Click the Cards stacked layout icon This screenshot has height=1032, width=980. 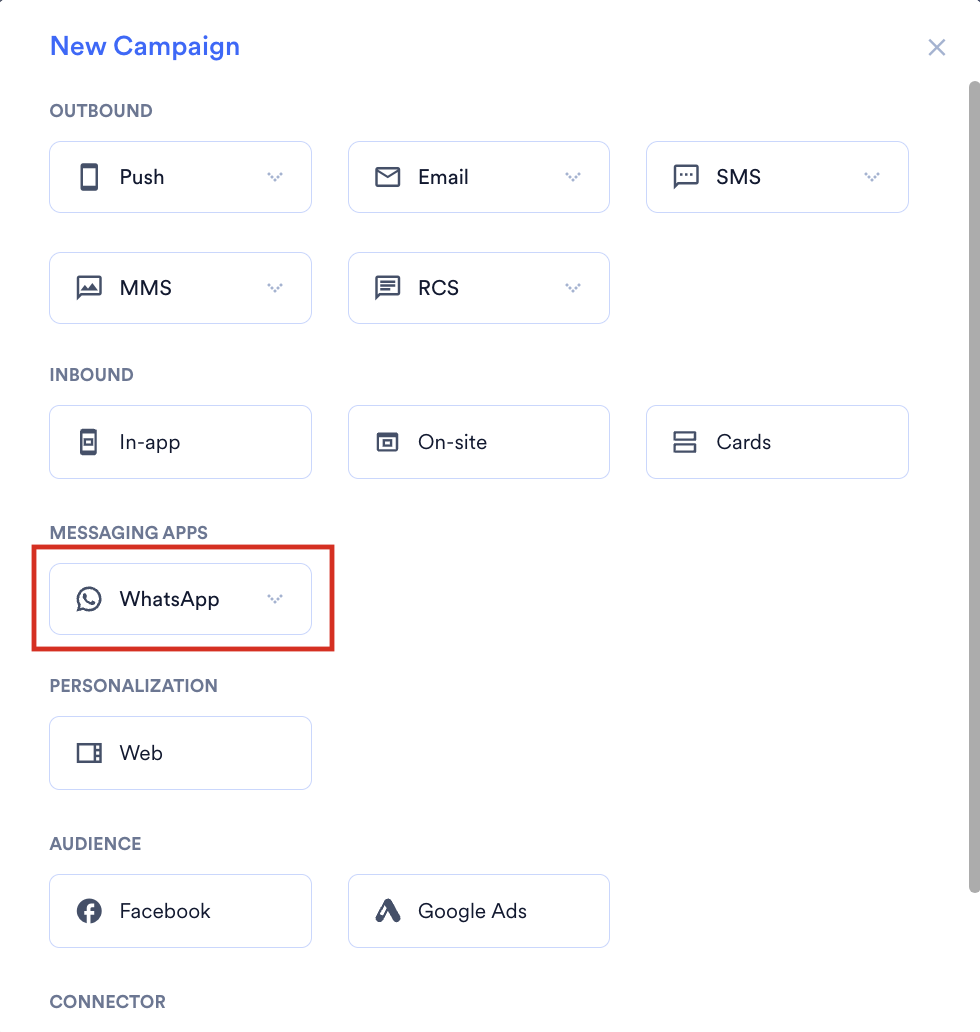click(684, 442)
